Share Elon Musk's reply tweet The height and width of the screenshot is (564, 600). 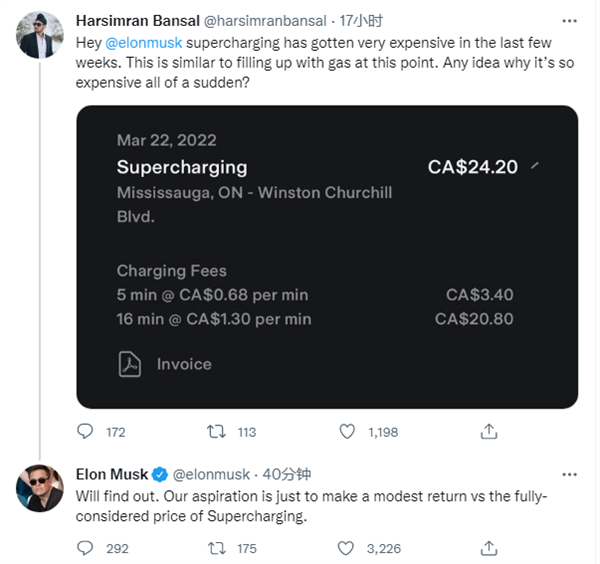coord(489,547)
